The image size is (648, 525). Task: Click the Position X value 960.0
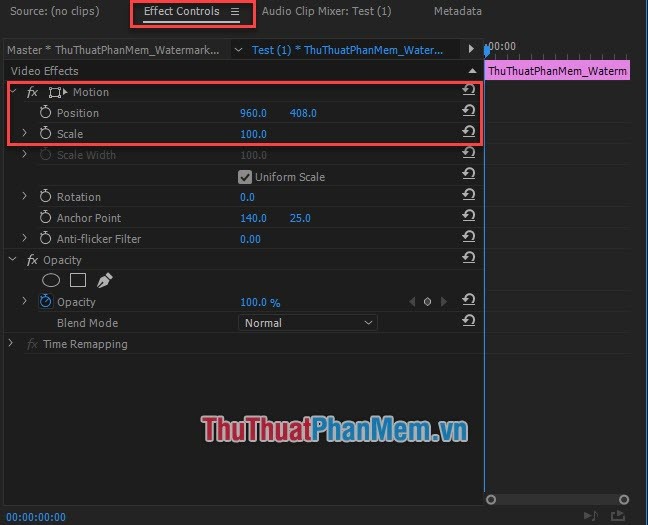point(253,113)
